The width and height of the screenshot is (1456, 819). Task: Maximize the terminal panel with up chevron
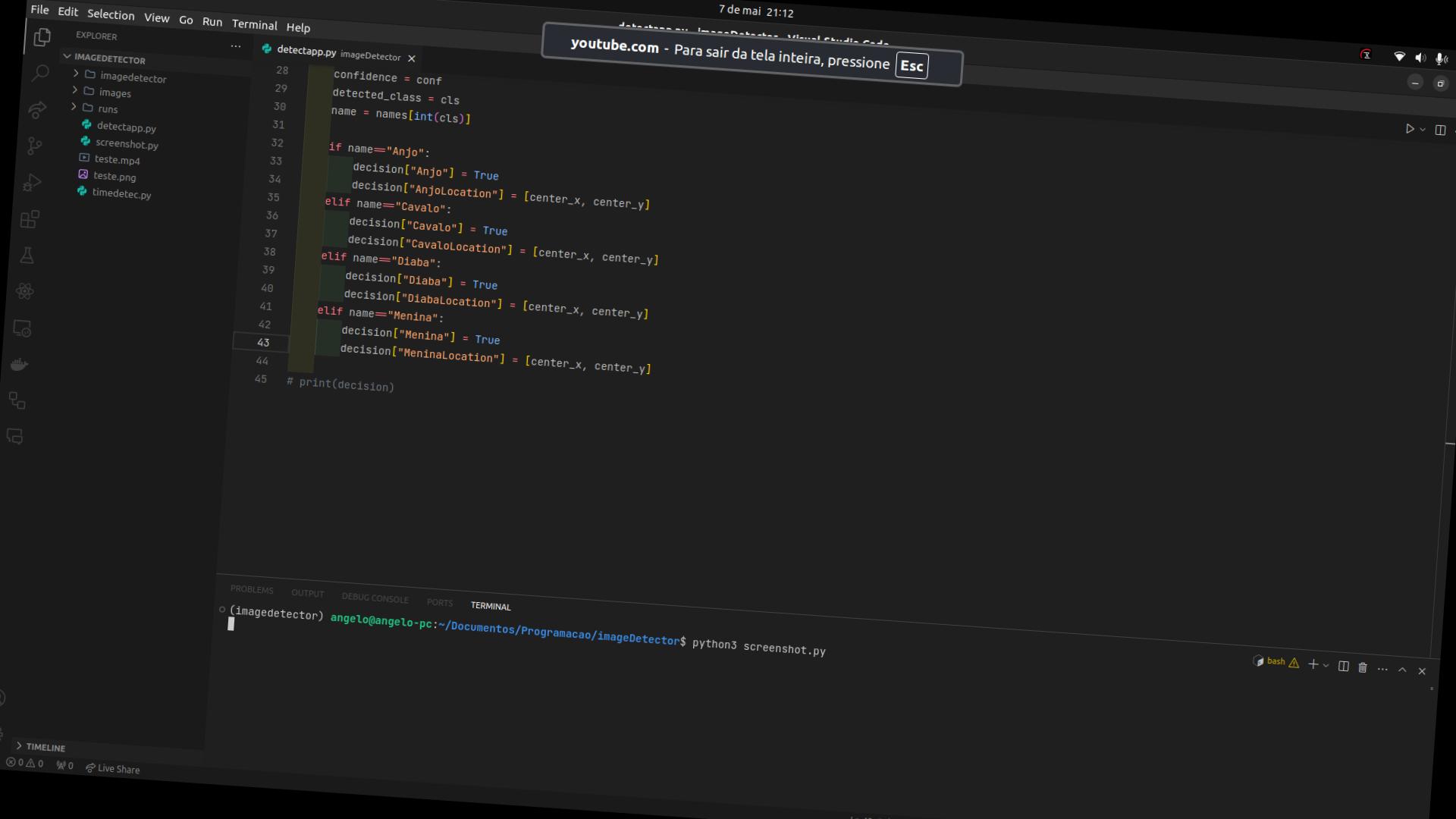pyautogui.click(x=1402, y=670)
